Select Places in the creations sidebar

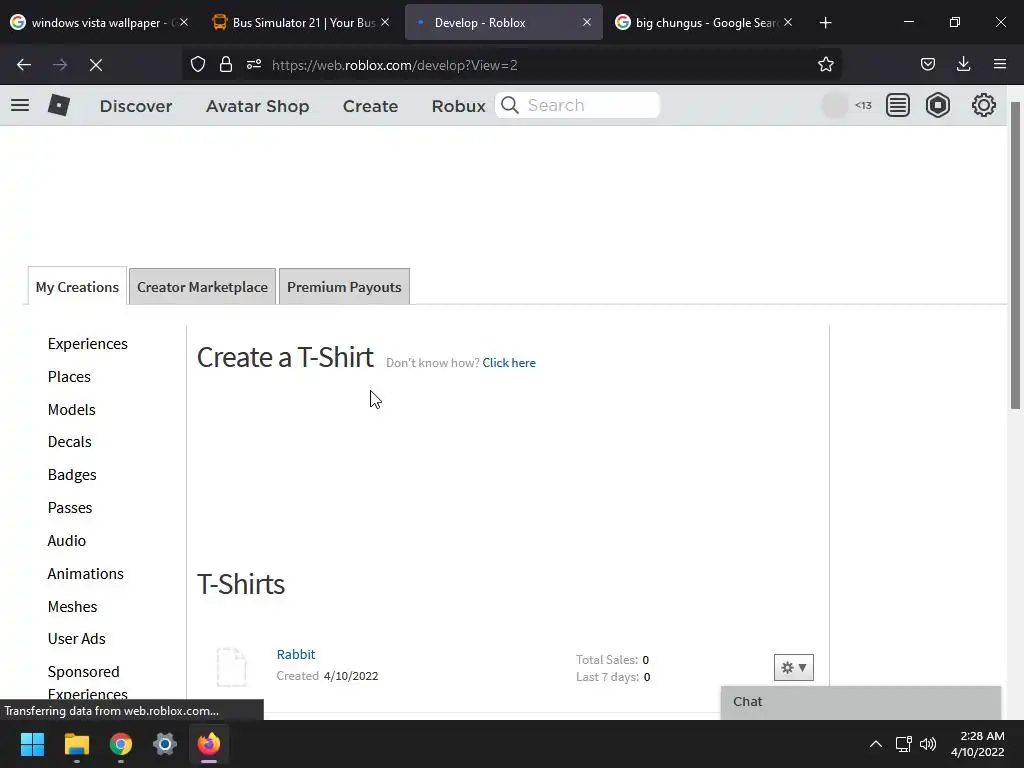point(69,377)
